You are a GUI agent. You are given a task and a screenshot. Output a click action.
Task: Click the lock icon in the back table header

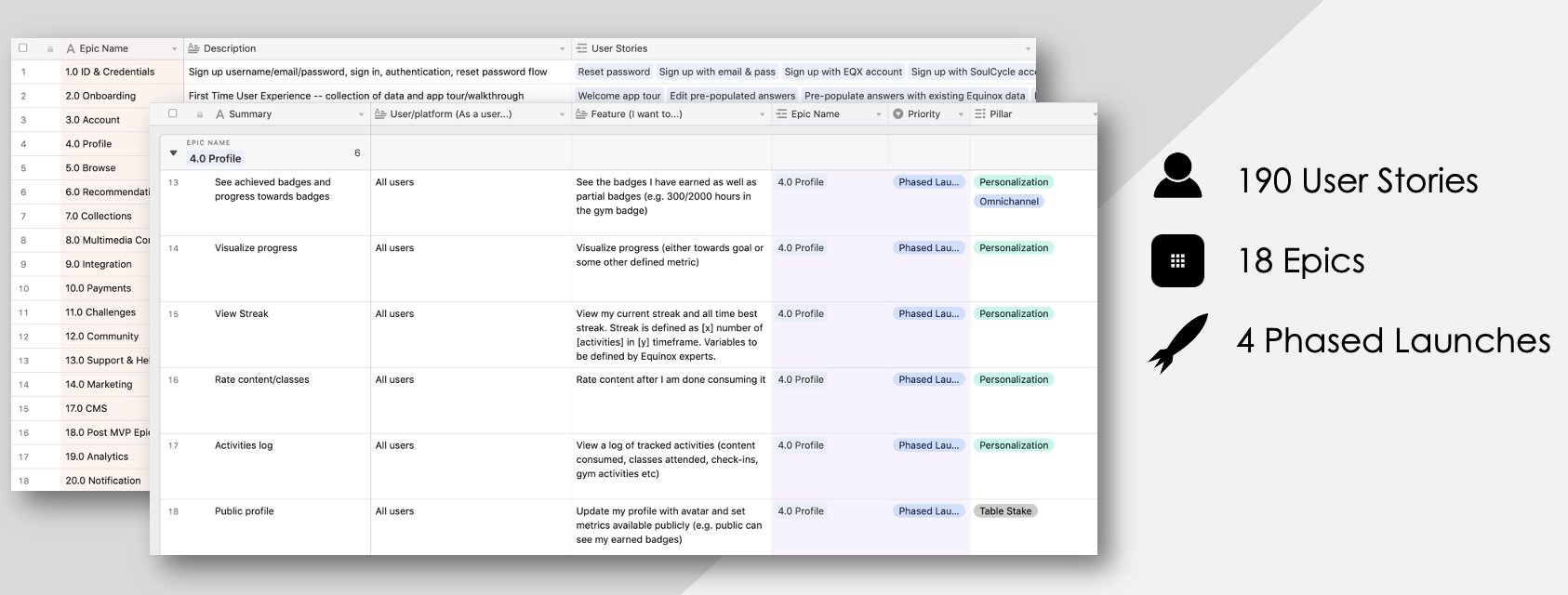[50, 49]
